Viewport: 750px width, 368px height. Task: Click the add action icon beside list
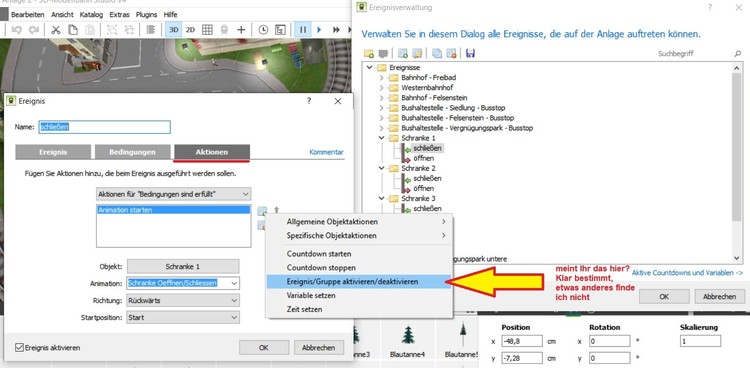pos(261,211)
